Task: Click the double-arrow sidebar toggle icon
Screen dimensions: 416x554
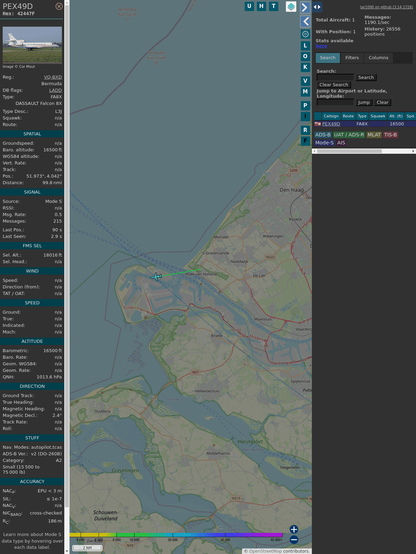Action: pos(317,7)
